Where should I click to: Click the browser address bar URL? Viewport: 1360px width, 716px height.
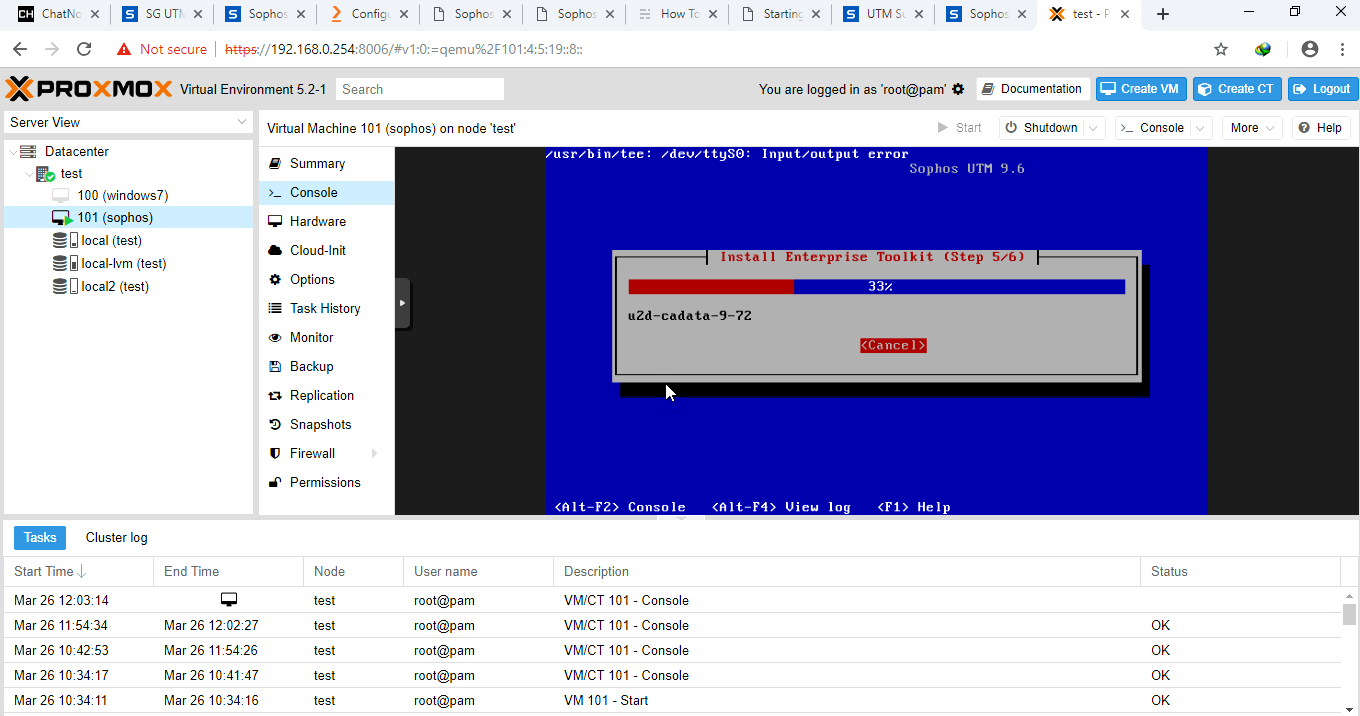point(404,49)
